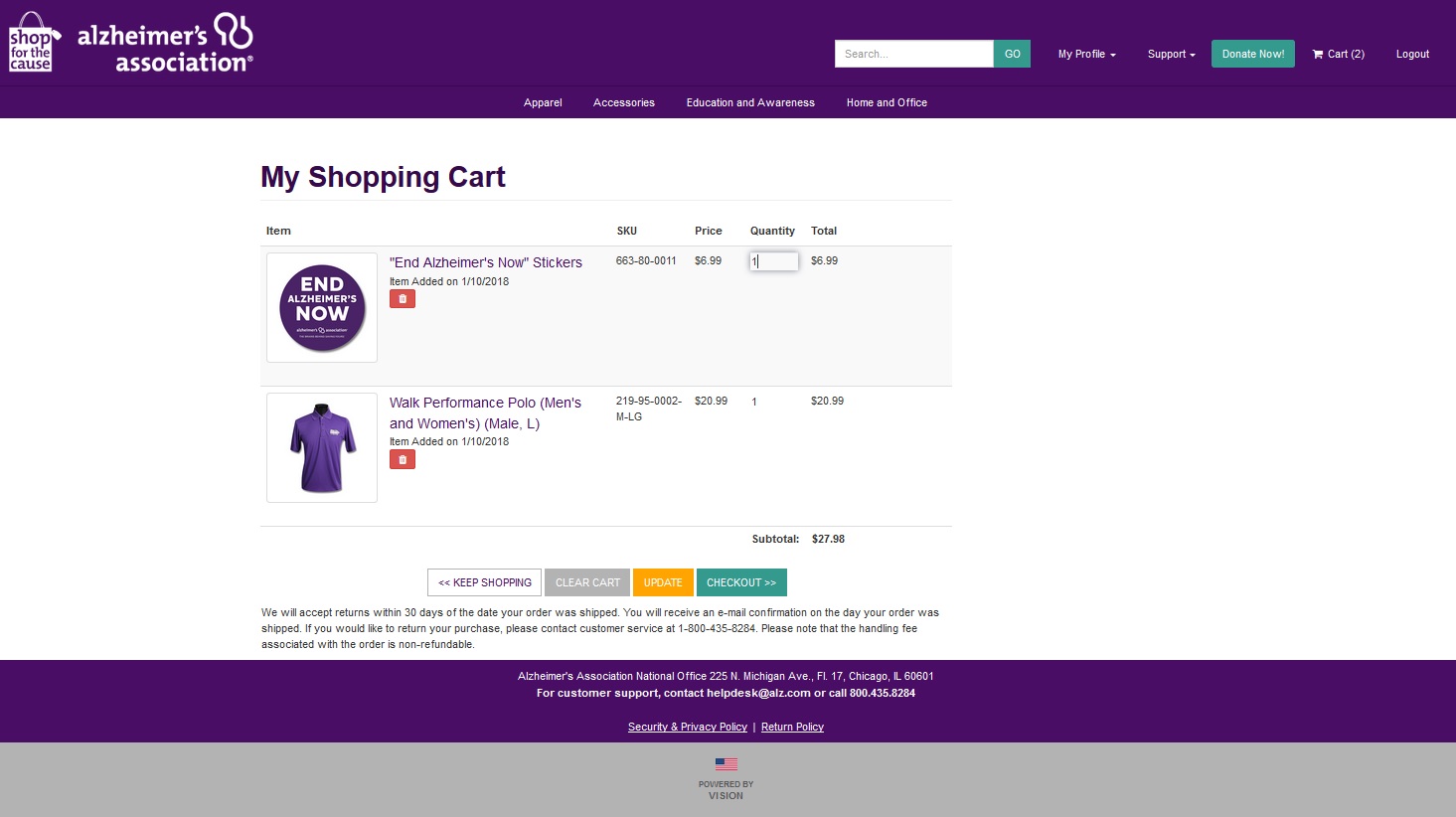
Task: Click the 'Shop for the Cause' bag logo
Action: pos(33,42)
